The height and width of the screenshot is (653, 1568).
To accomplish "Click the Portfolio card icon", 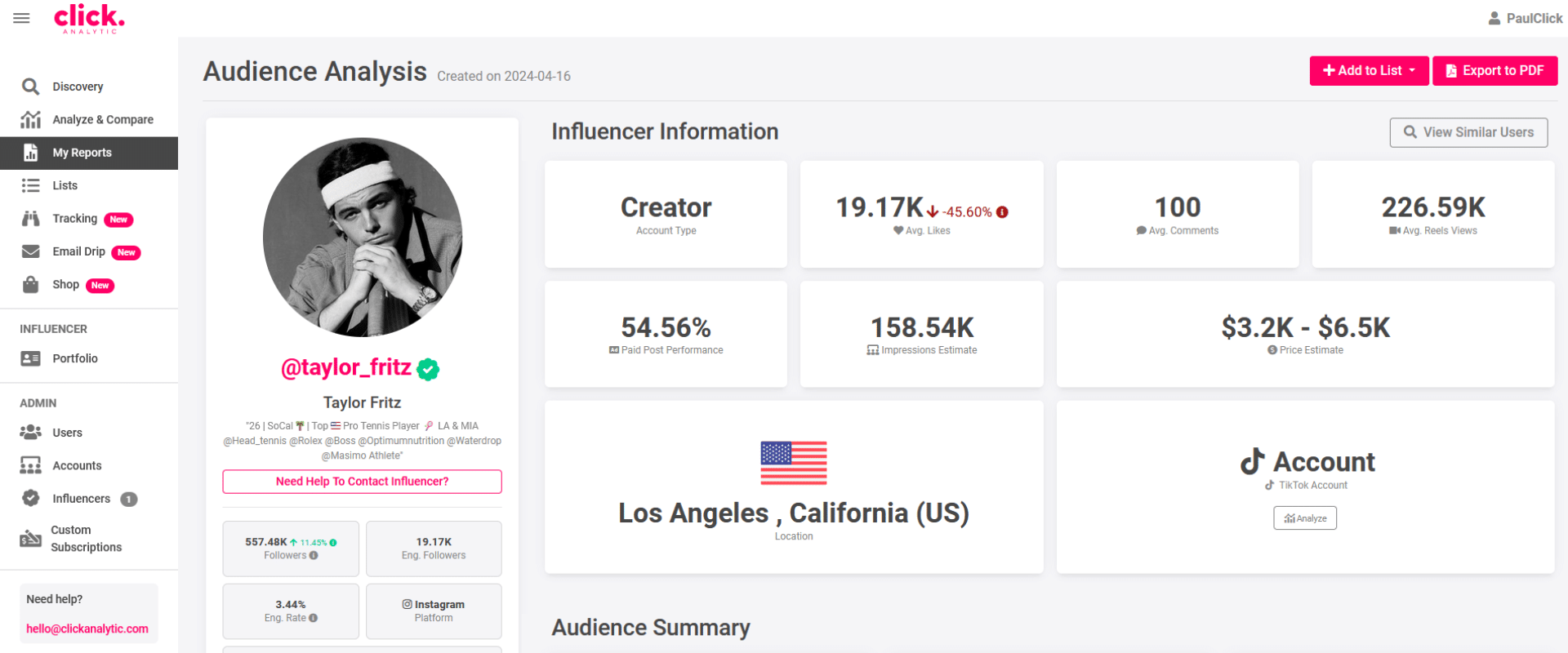I will 30,358.
